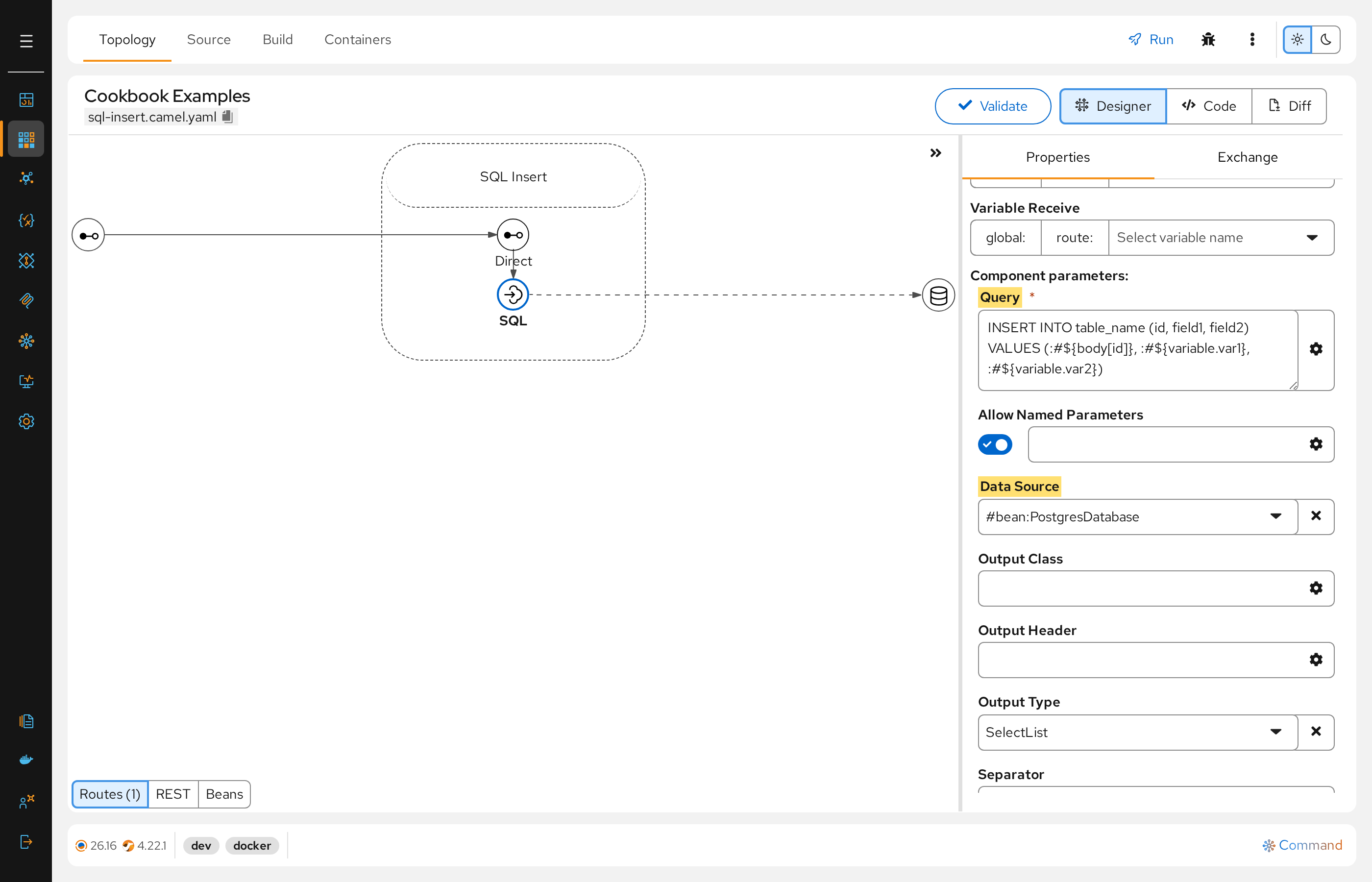The image size is (1372, 882).
Task: Open the Command link in status bar
Action: (1303, 845)
